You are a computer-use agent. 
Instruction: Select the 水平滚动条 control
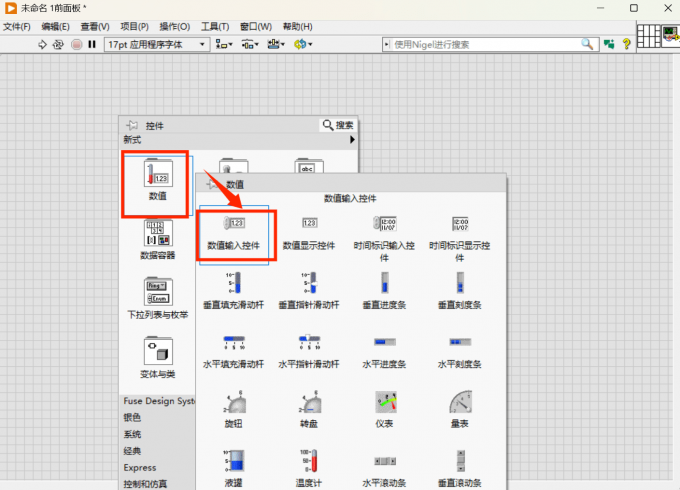(384, 468)
